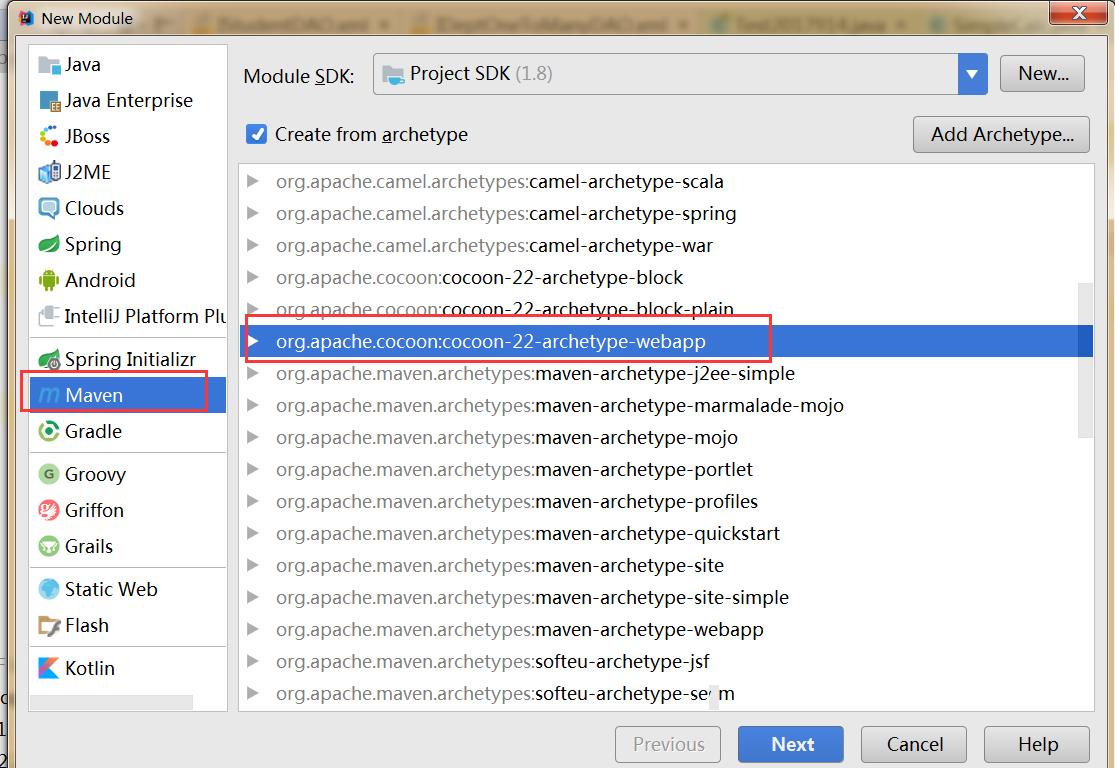Select maven-archetype-portlet row
Screen dimensions: 1115x768
click(666, 469)
